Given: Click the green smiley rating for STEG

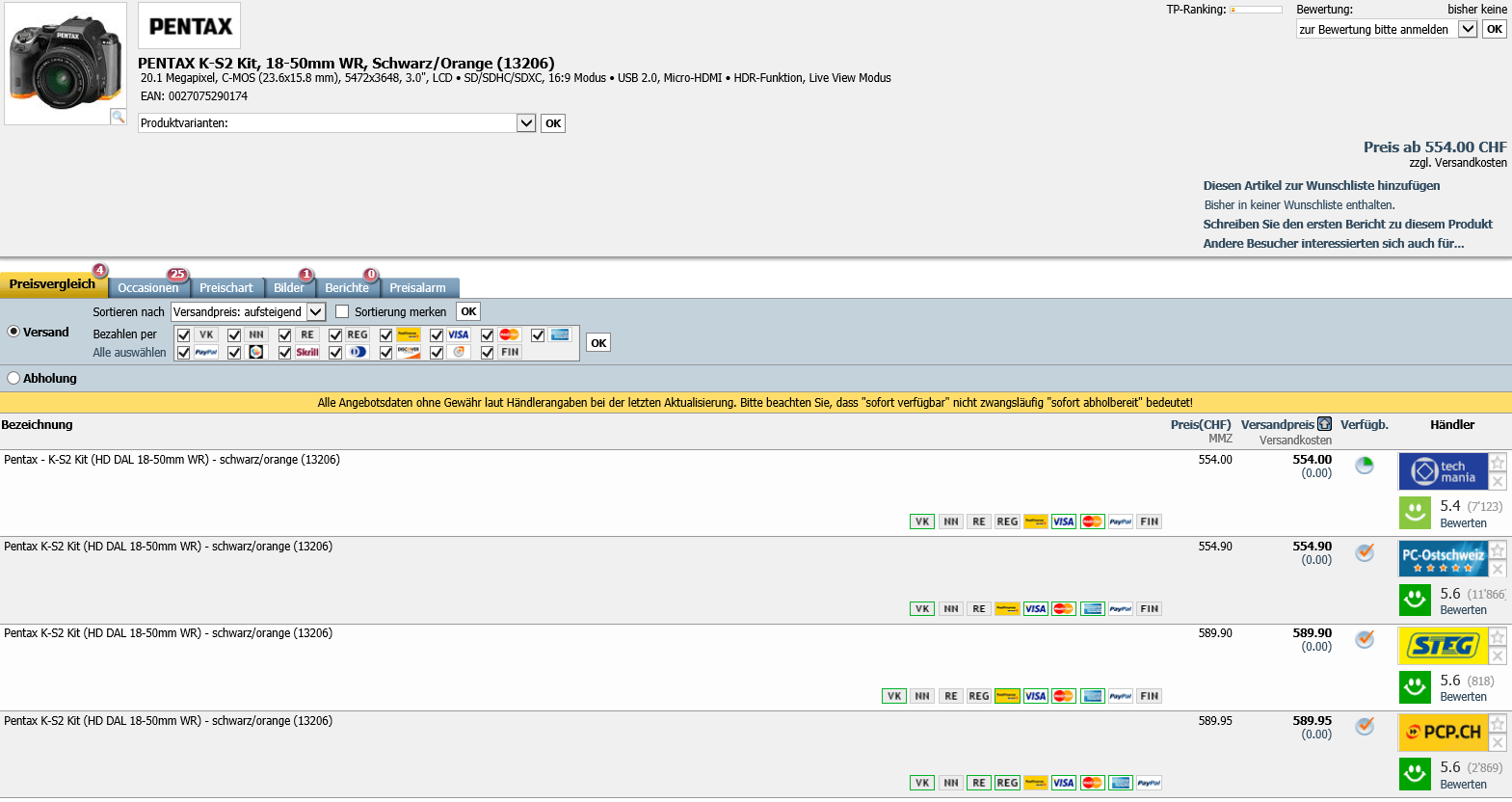Looking at the screenshot, I should [1415, 687].
